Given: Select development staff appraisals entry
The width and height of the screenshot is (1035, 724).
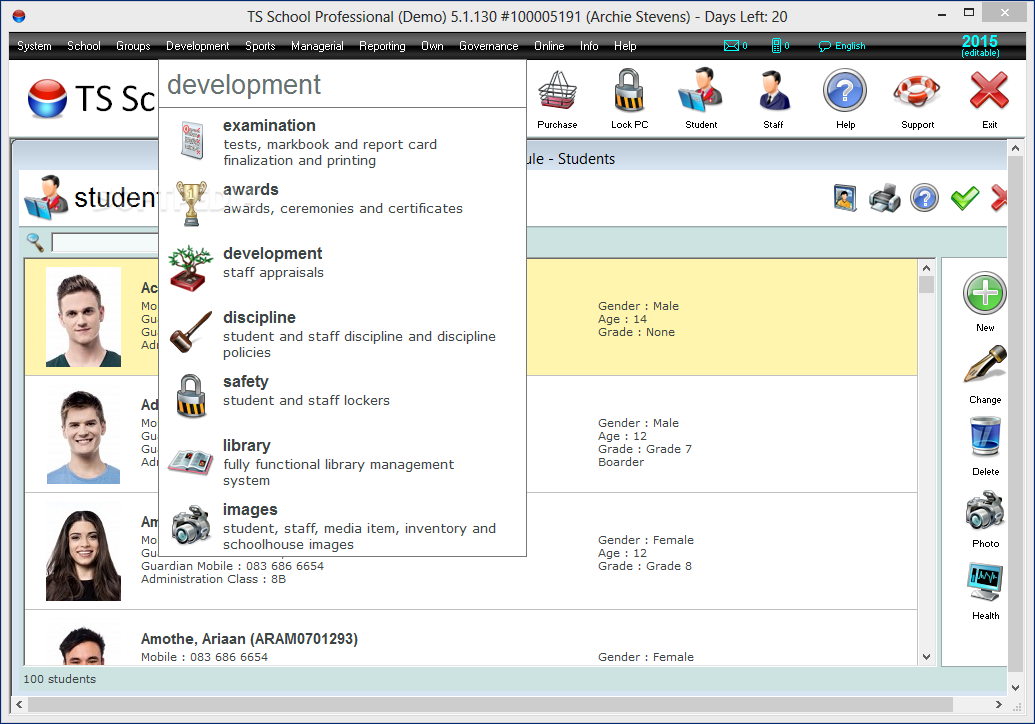Looking at the screenshot, I should click(342, 267).
